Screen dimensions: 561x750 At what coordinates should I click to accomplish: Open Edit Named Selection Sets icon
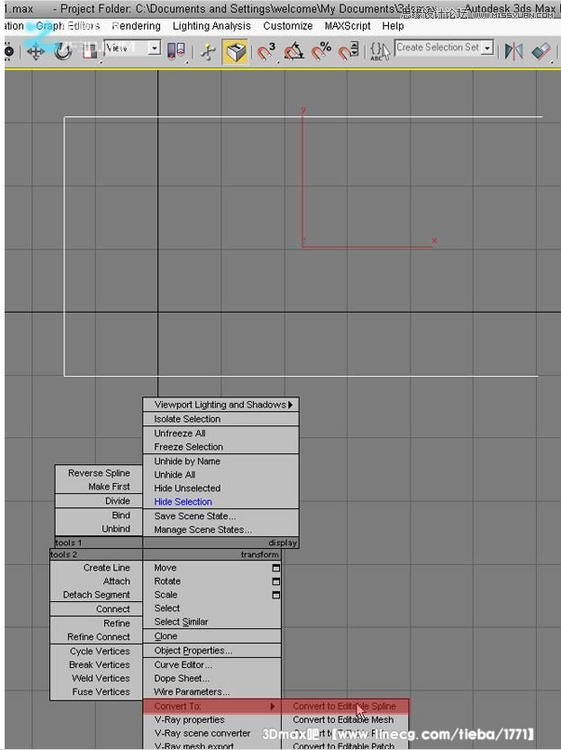(380, 51)
